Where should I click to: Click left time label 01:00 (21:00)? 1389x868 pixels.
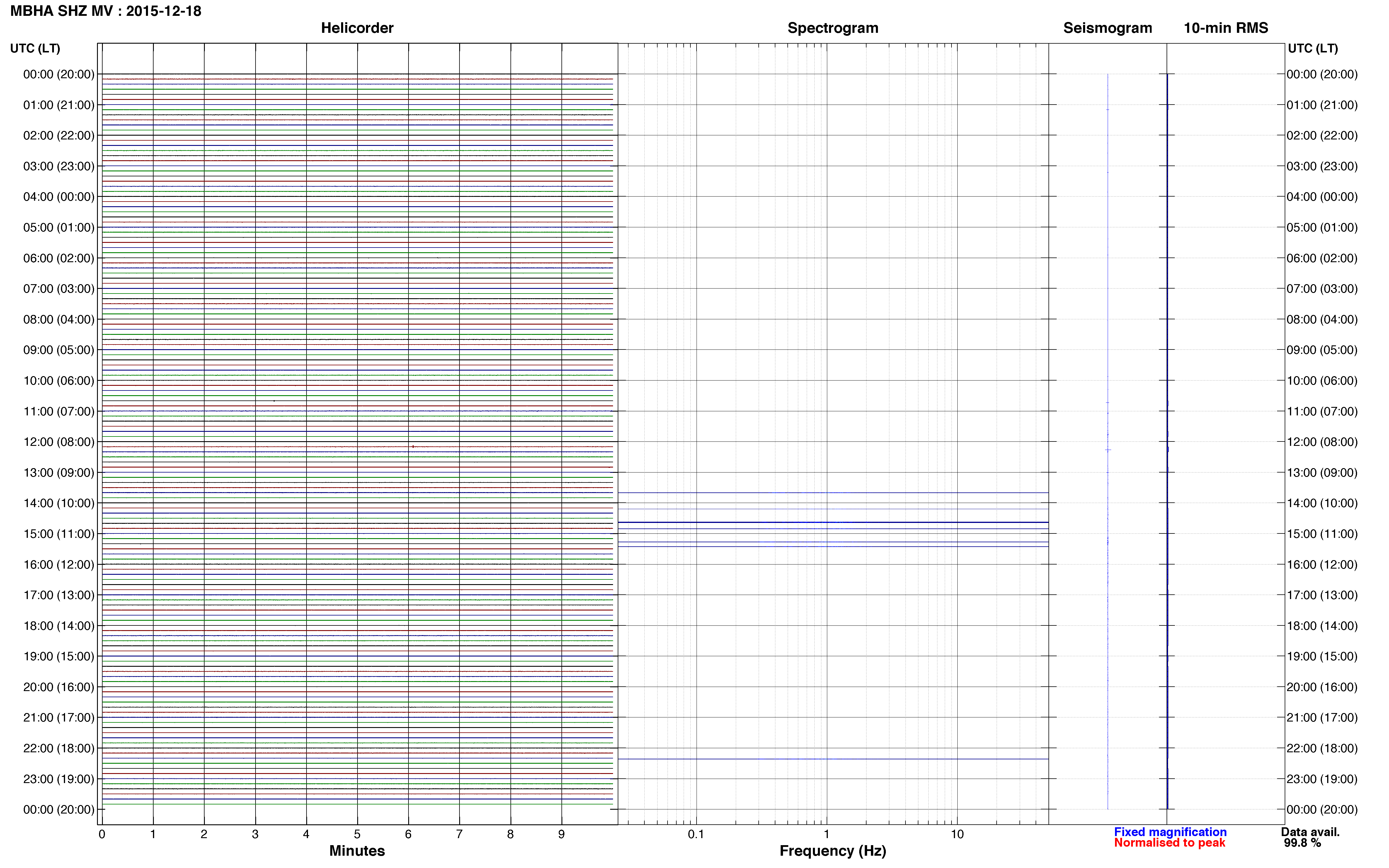pyautogui.click(x=59, y=105)
